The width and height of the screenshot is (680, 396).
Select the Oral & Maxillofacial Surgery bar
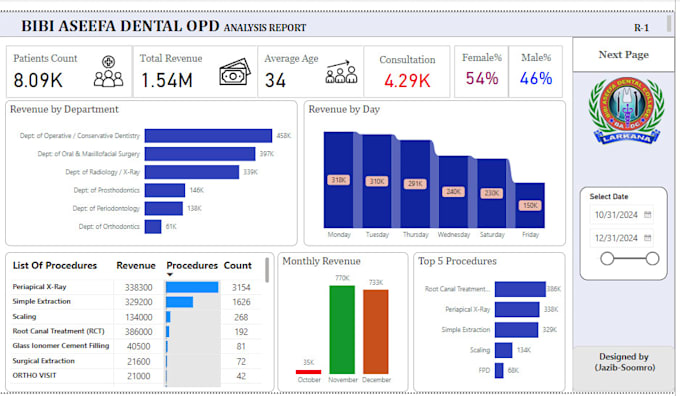pyautogui.click(x=200, y=154)
